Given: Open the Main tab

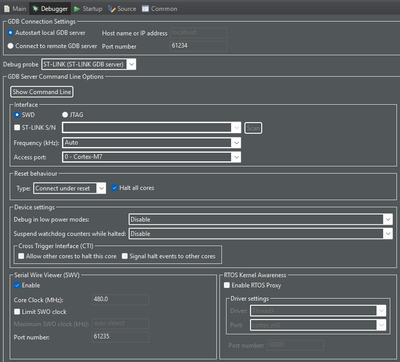Looking at the screenshot, I should tap(15, 9).
